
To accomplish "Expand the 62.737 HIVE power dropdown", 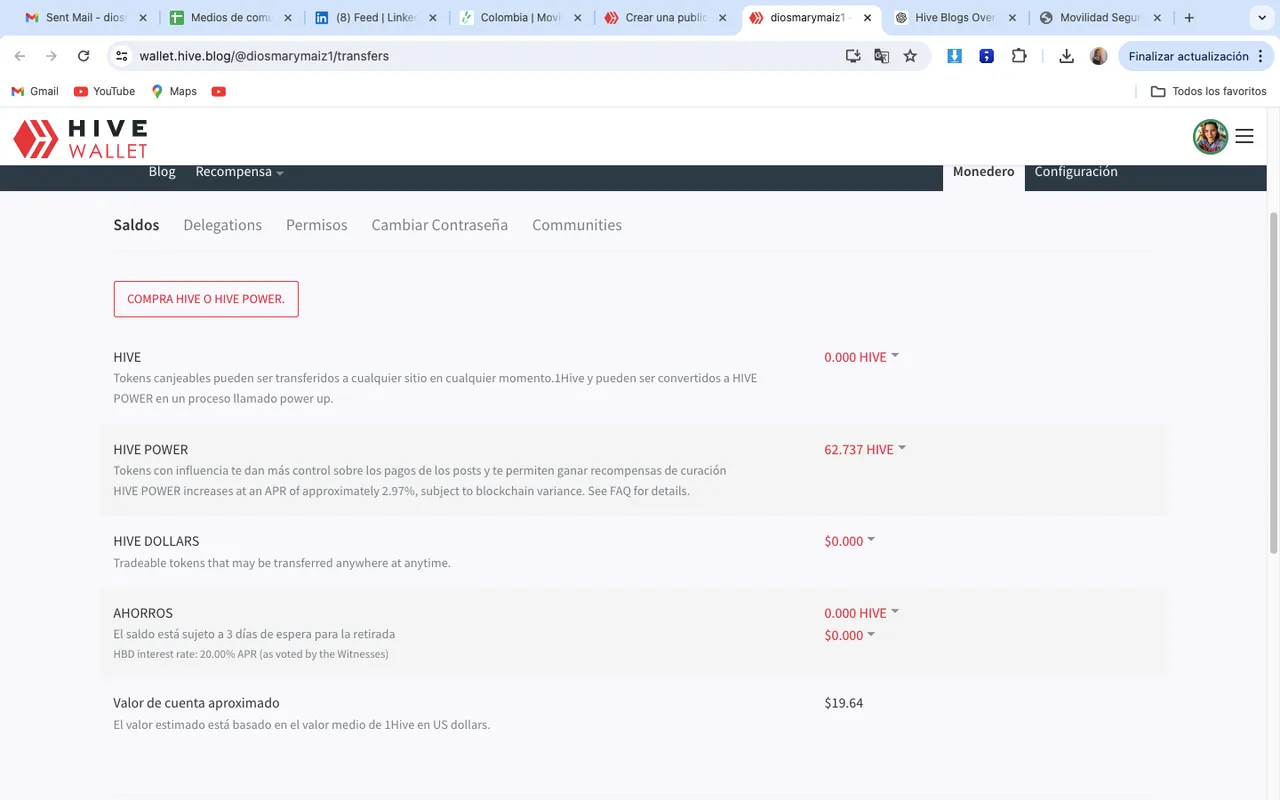I will pyautogui.click(x=865, y=449).
